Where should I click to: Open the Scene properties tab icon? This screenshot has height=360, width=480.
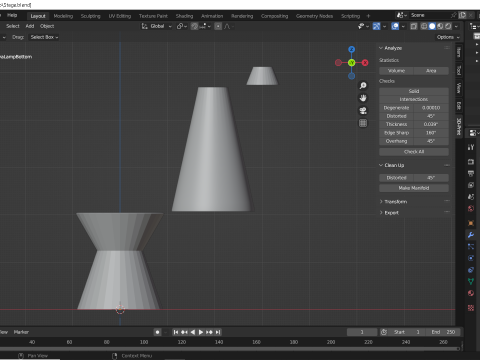pos(471,197)
